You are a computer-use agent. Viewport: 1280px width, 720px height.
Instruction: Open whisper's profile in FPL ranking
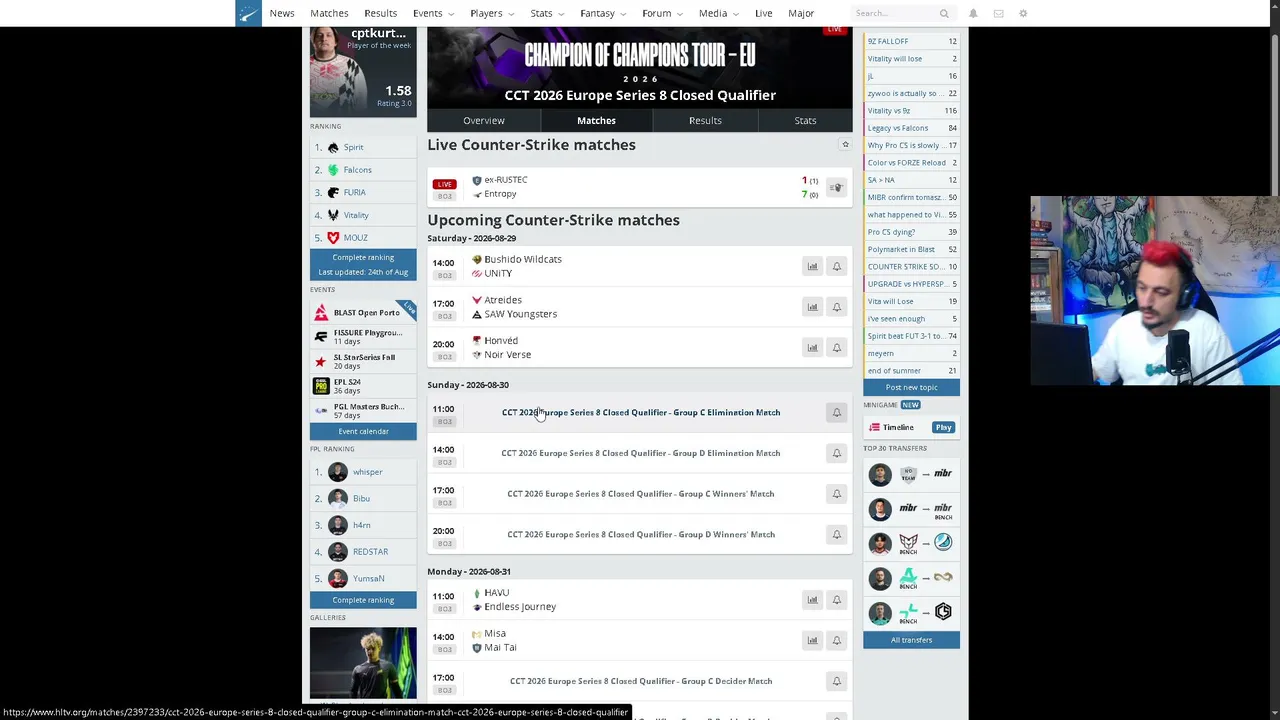367,472
